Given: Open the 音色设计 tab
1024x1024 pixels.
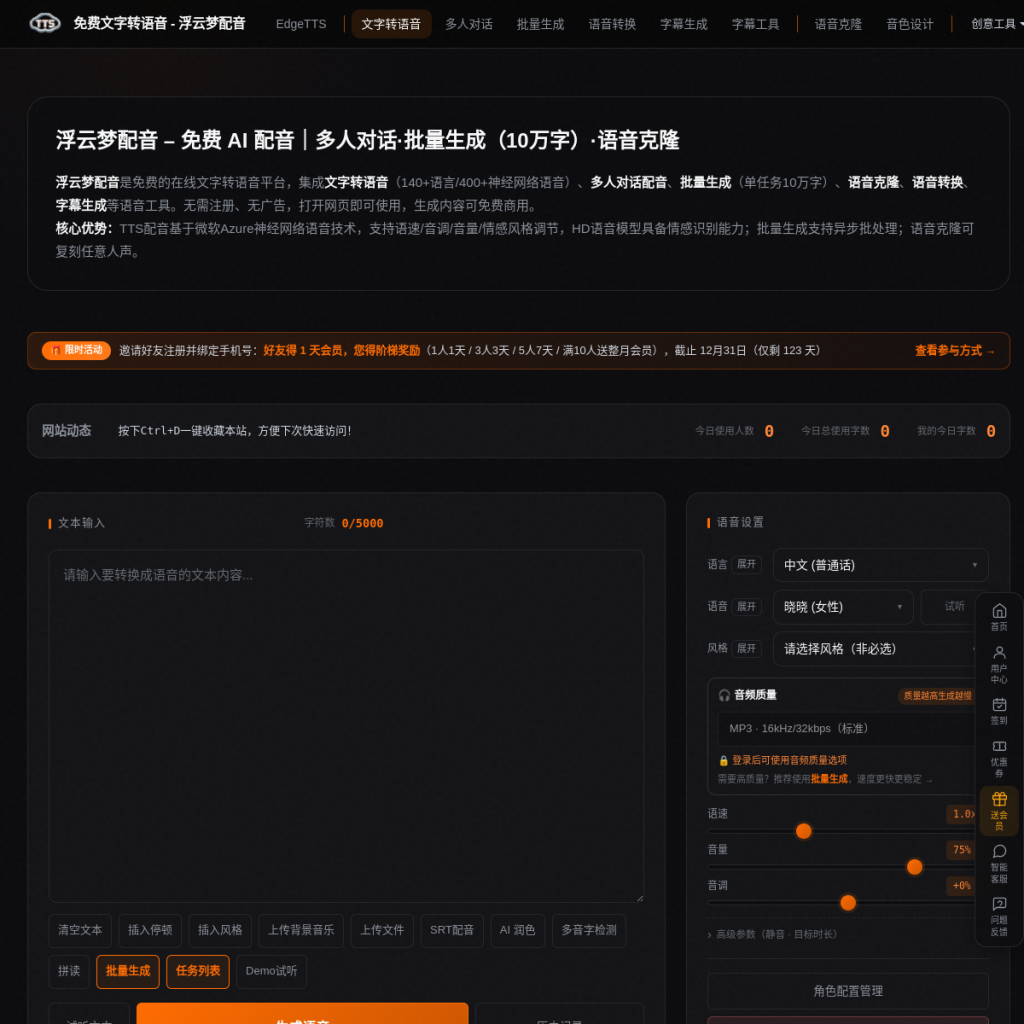Looking at the screenshot, I should [910, 24].
